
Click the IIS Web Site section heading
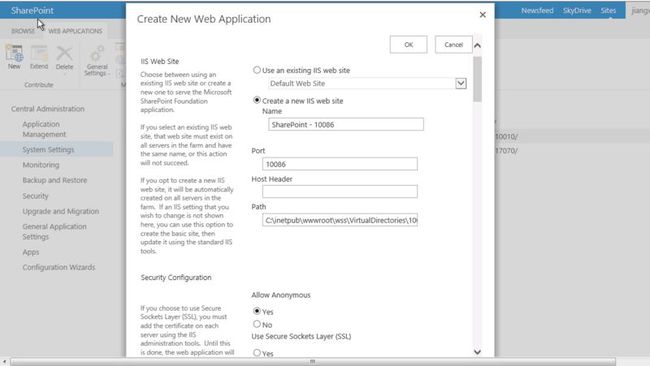160,61
